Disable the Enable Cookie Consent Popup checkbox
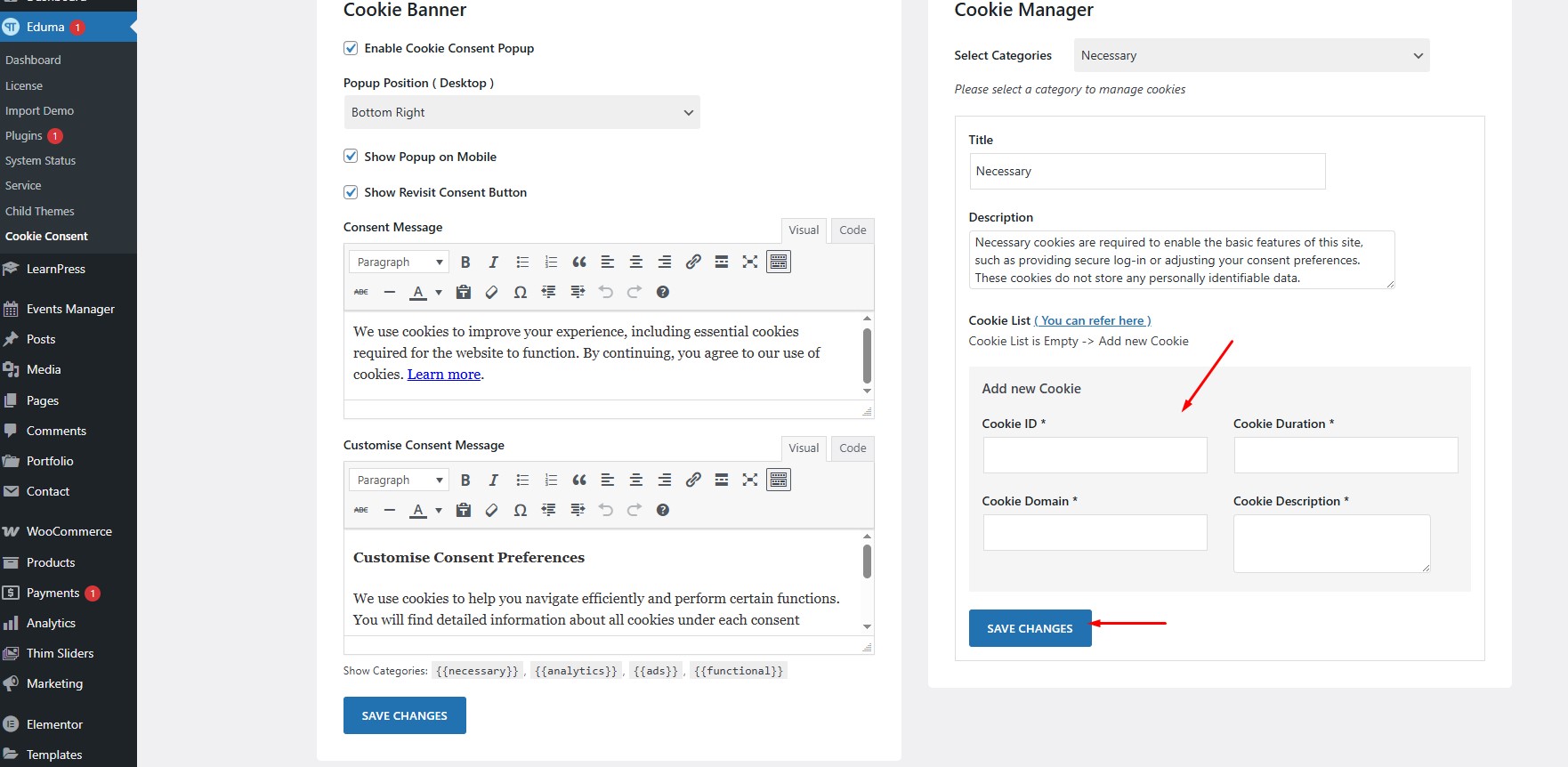Viewport: 1568px width, 767px height. 351,48
